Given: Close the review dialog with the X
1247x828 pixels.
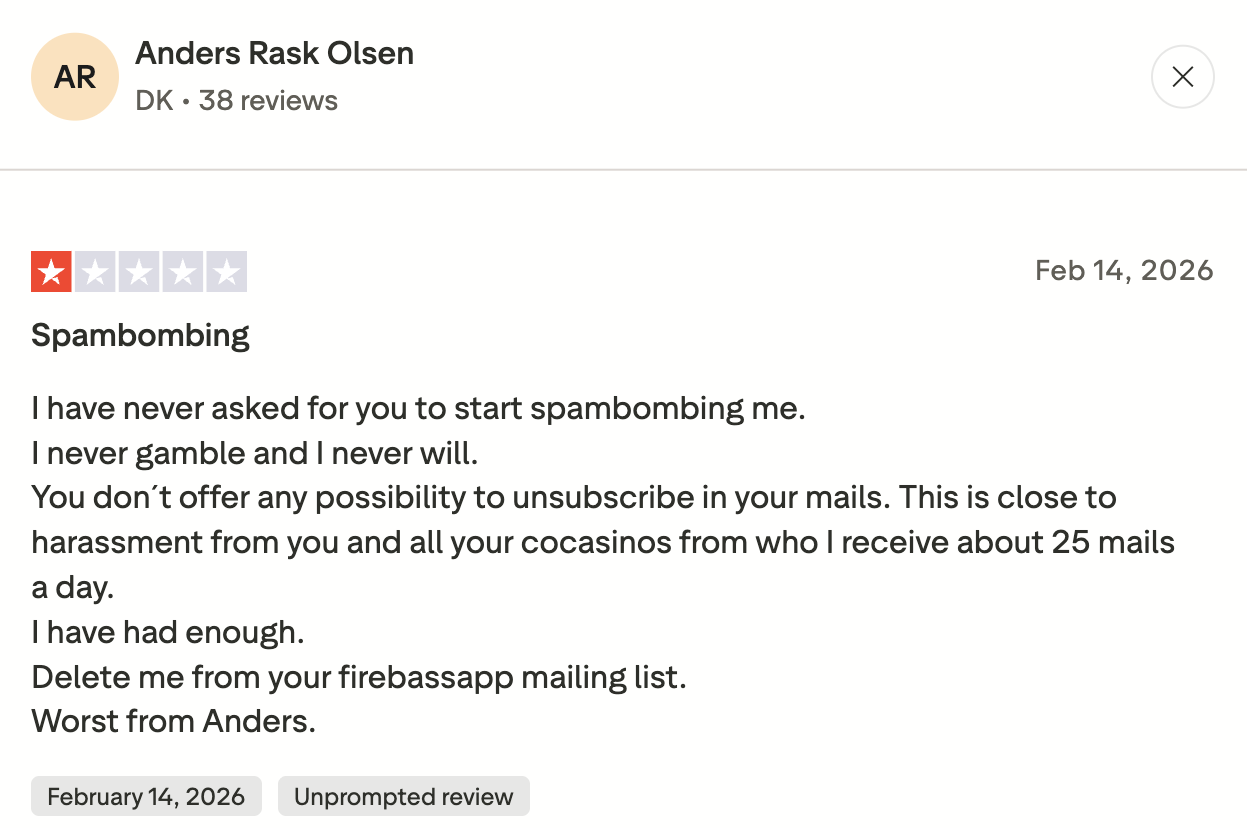Looking at the screenshot, I should point(1182,76).
